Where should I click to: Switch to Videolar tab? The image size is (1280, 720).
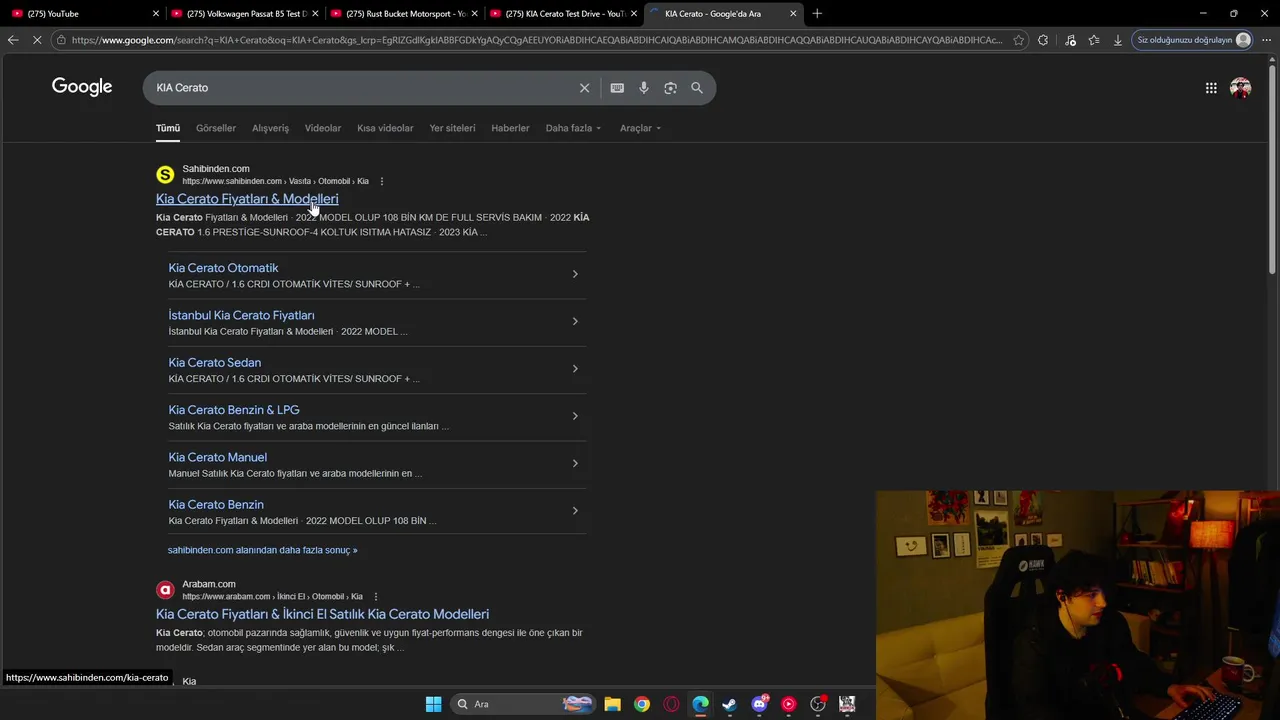(323, 128)
